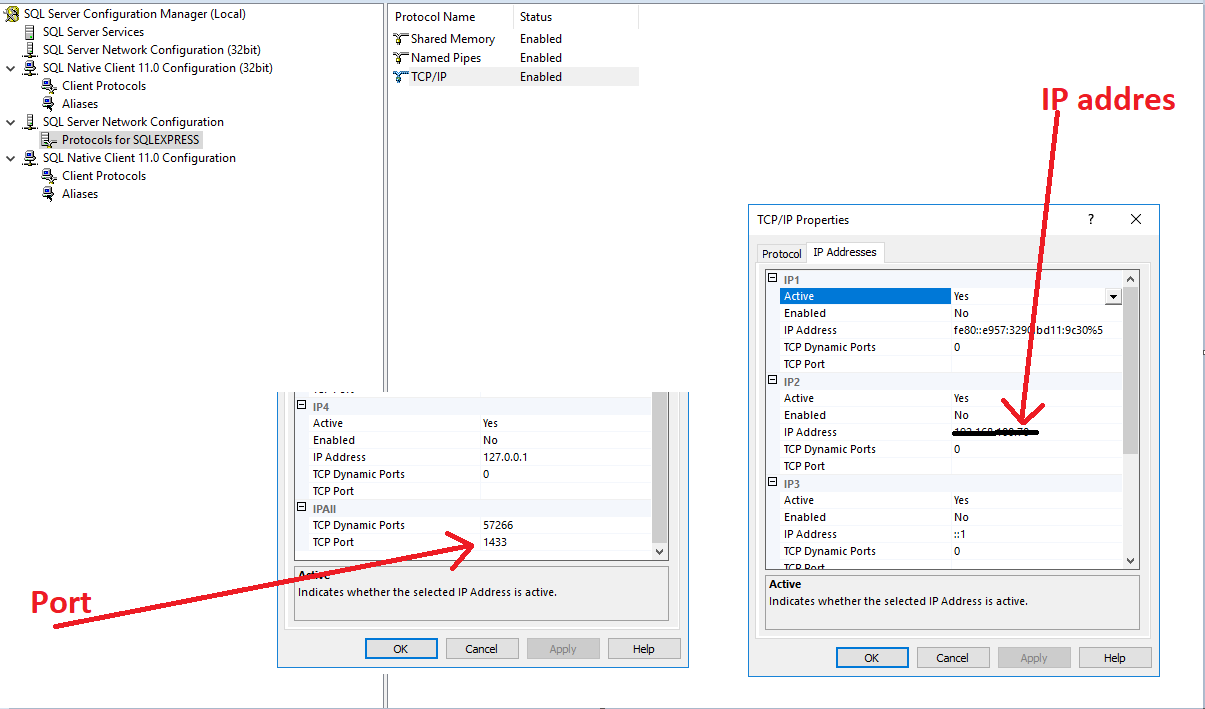Select the Protocols for SQLEXPRESS icon

[49, 140]
